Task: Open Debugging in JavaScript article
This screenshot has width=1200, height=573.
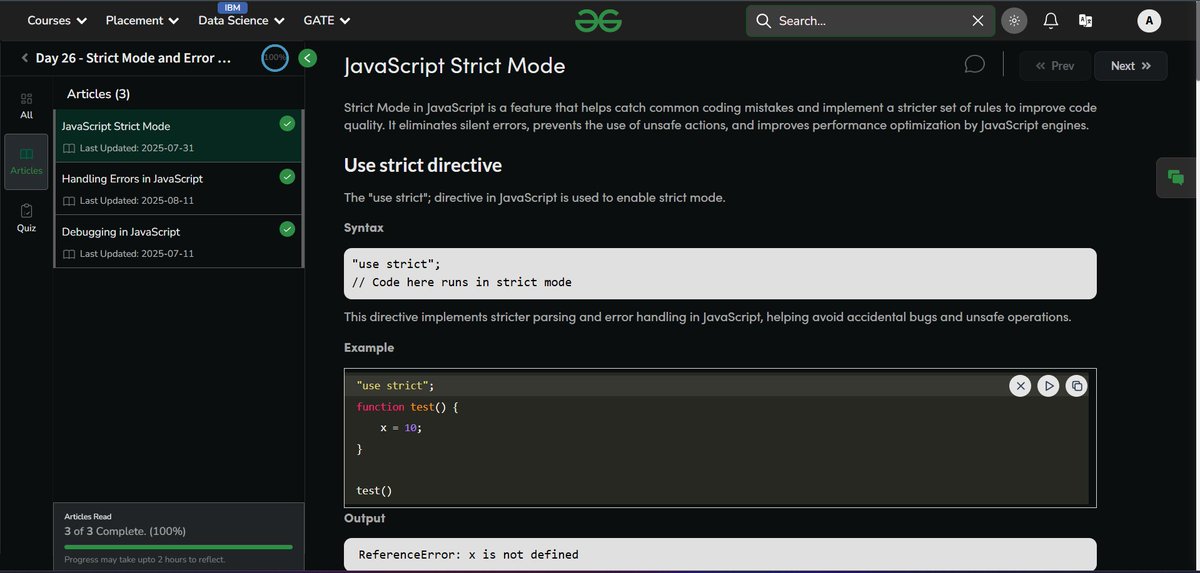Action: coord(178,241)
